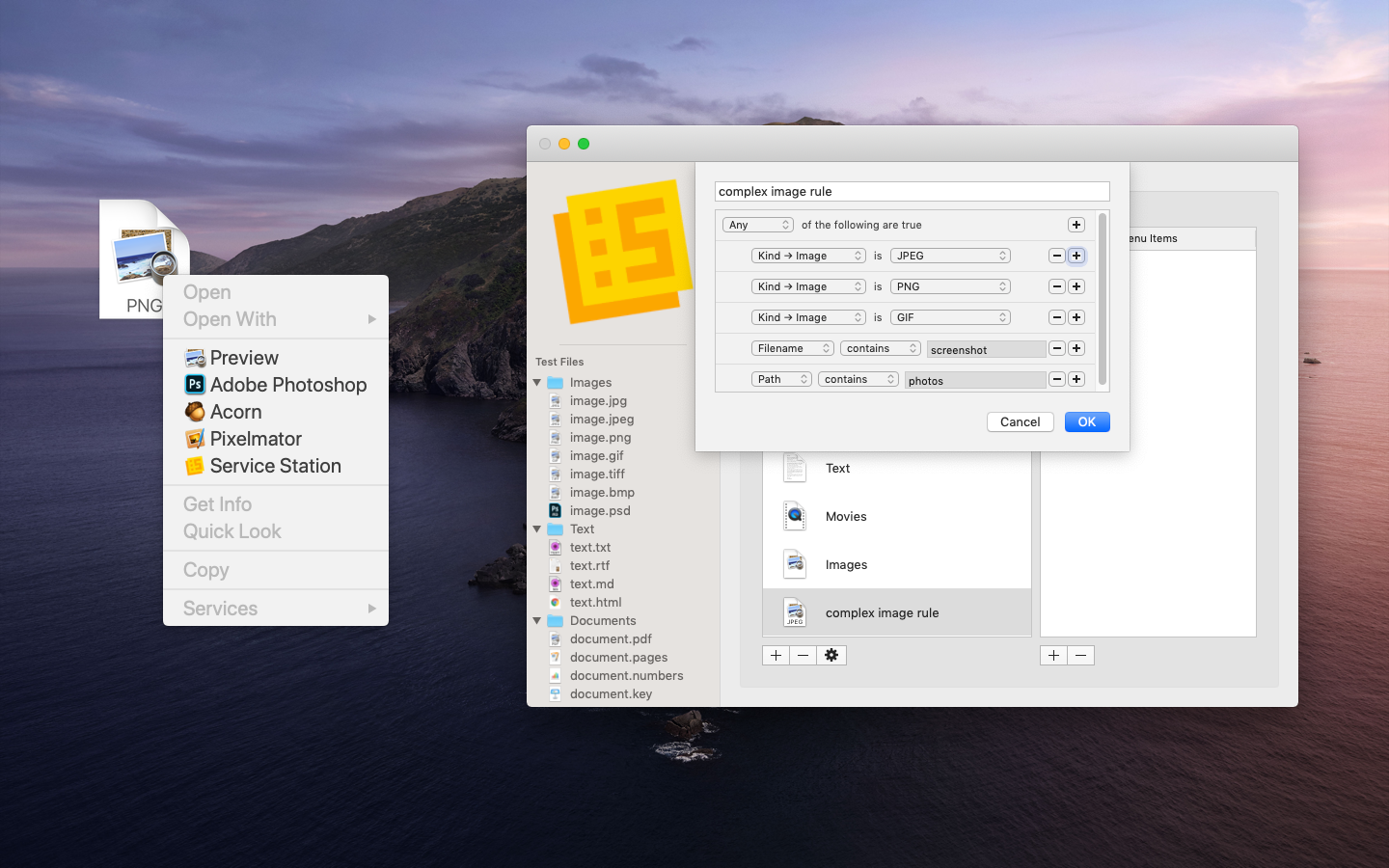The height and width of the screenshot is (868, 1389).
Task: Collapse the Images folder in Test Files
Action: pos(537,383)
